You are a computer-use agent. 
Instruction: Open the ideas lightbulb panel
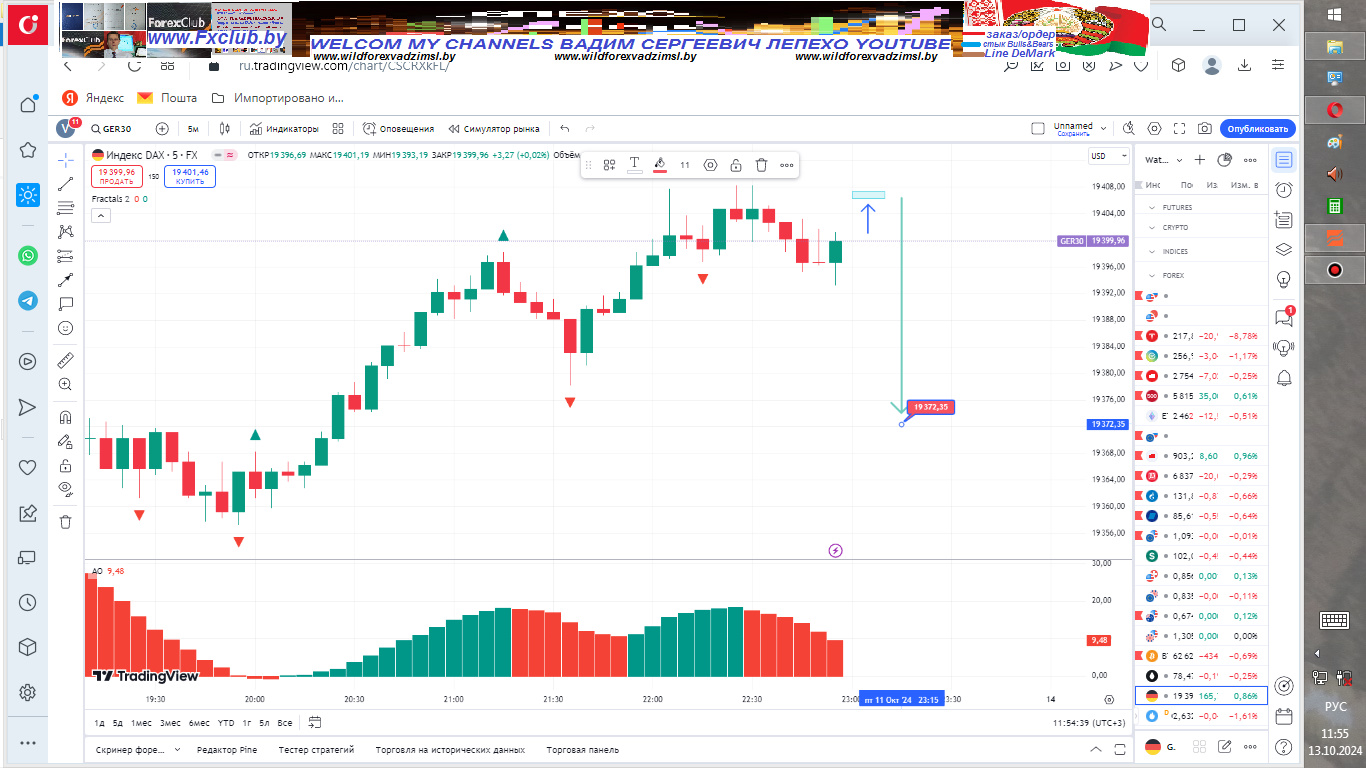tap(1284, 279)
